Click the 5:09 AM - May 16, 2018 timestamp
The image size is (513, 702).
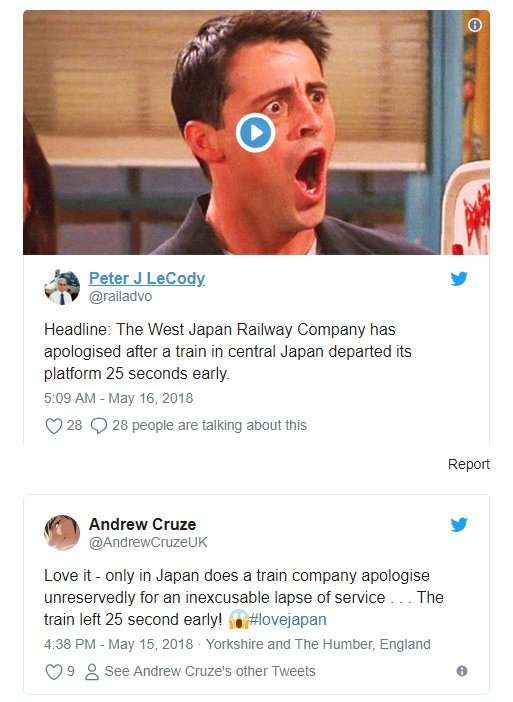[x=119, y=398]
